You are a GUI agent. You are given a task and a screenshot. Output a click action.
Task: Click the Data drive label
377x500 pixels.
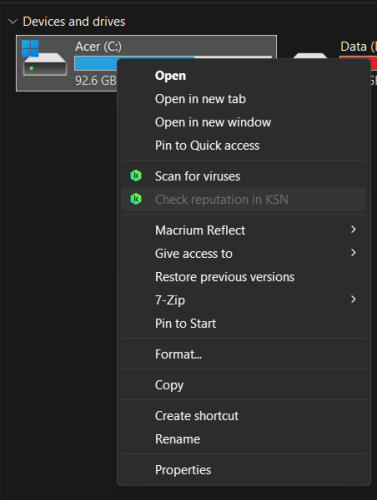tap(359, 47)
